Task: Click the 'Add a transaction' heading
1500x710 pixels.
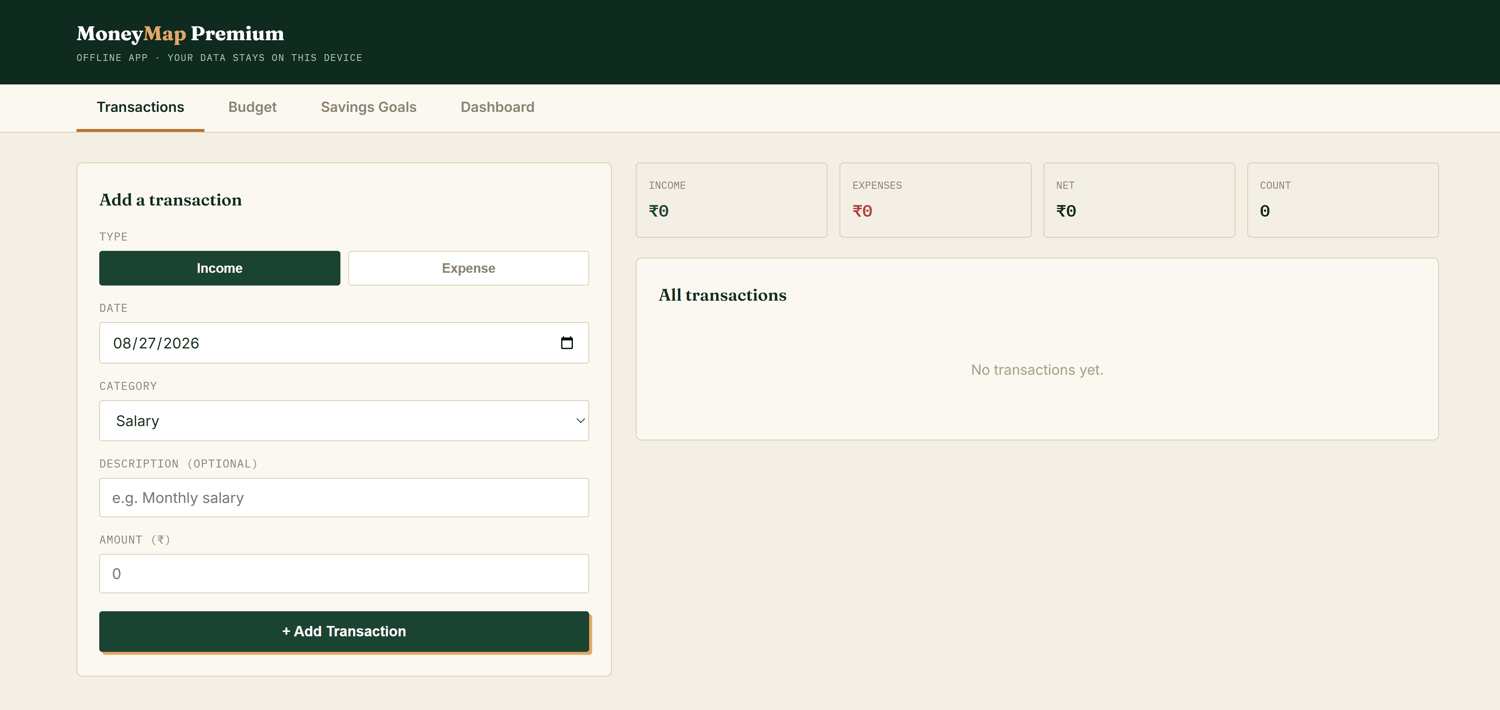Action: tap(170, 200)
